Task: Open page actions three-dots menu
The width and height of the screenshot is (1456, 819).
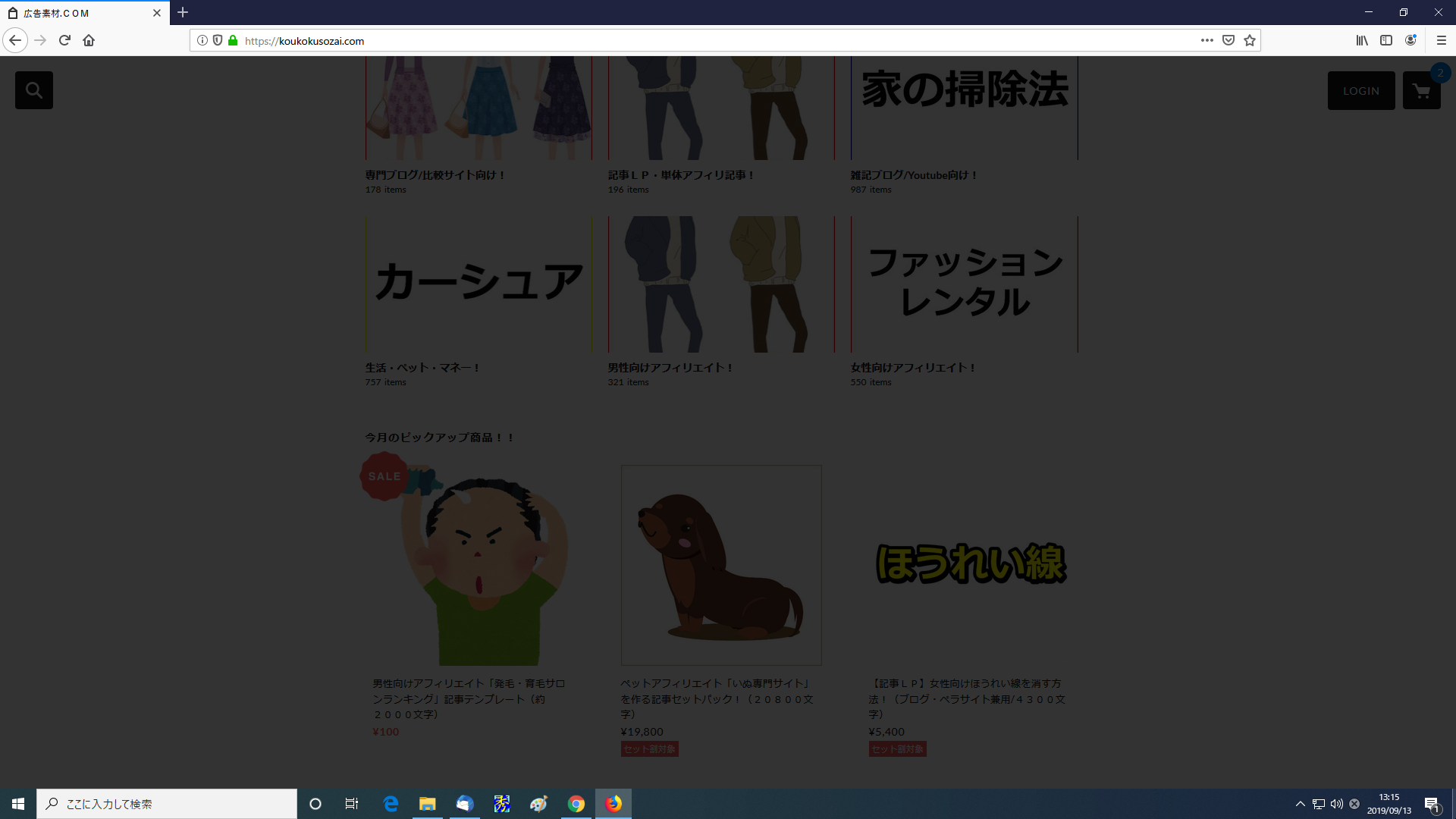Action: tap(1207, 40)
